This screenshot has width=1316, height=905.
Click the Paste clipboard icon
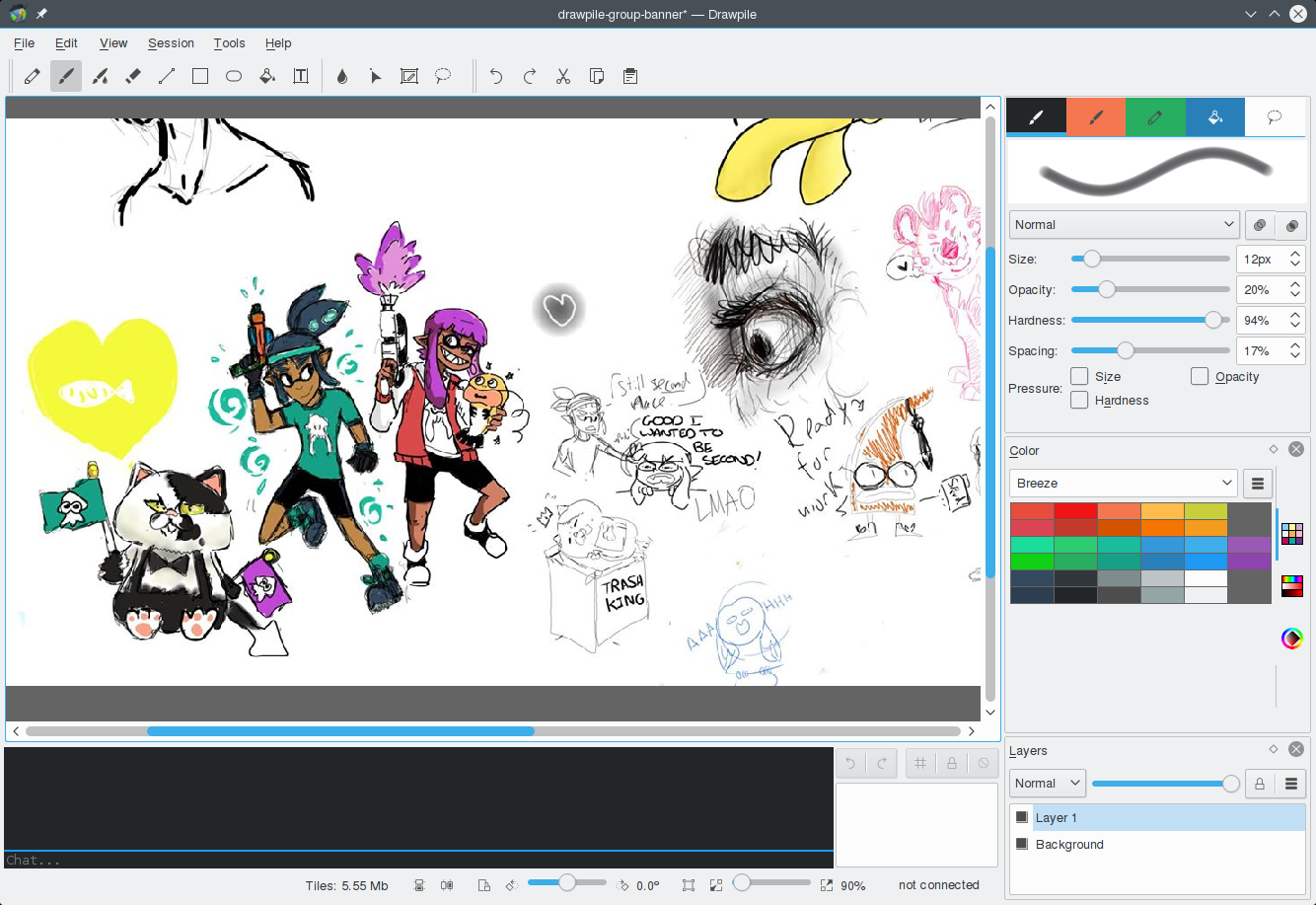coord(630,76)
